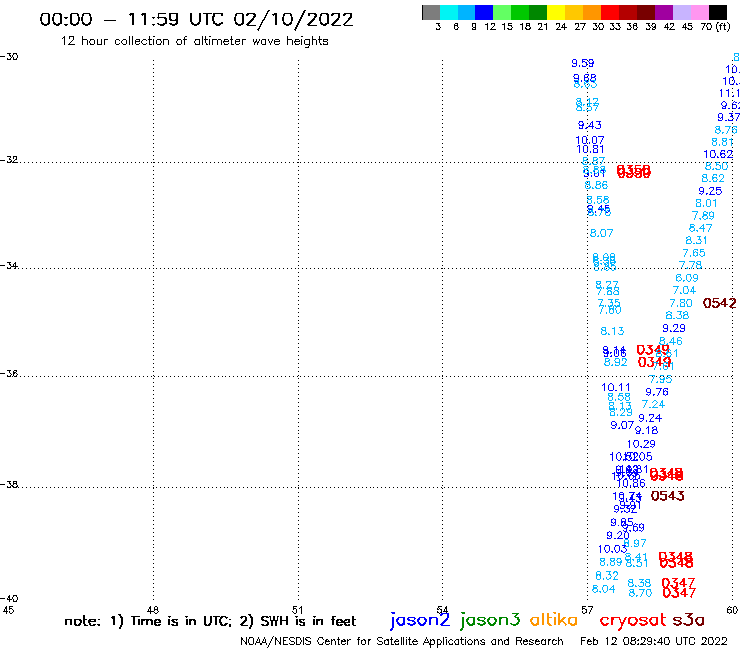Click the wave height value 8.70

(640, 593)
